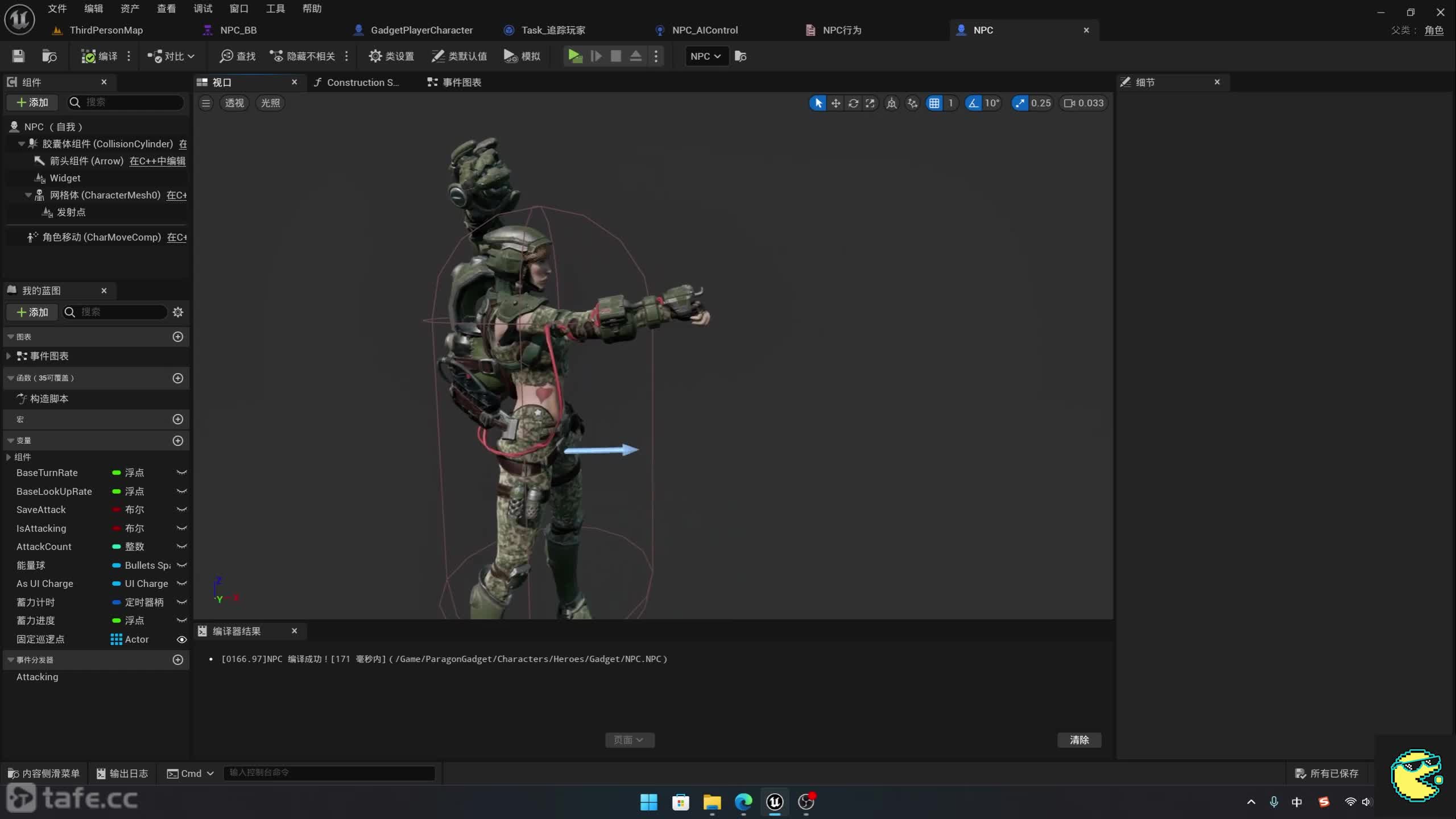Open NPC_AIControl document tab
The width and height of the screenshot is (1456, 819).
click(705, 30)
